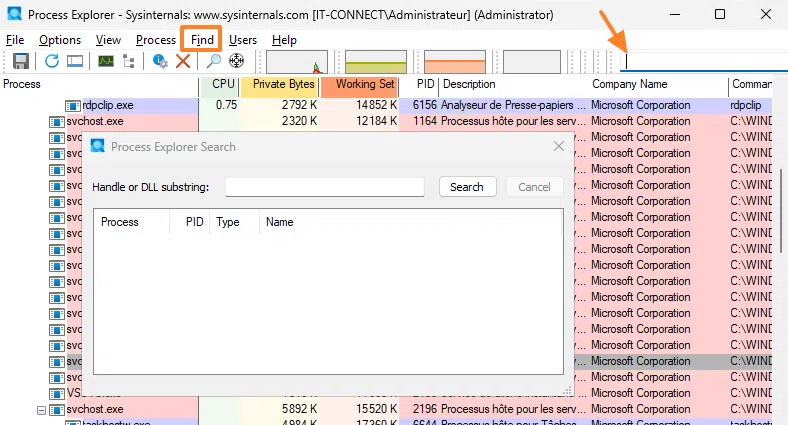Click the show lower pane toolbar icon
Image resolution: width=788 pixels, height=425 pixels.
(x=75, y=62)
